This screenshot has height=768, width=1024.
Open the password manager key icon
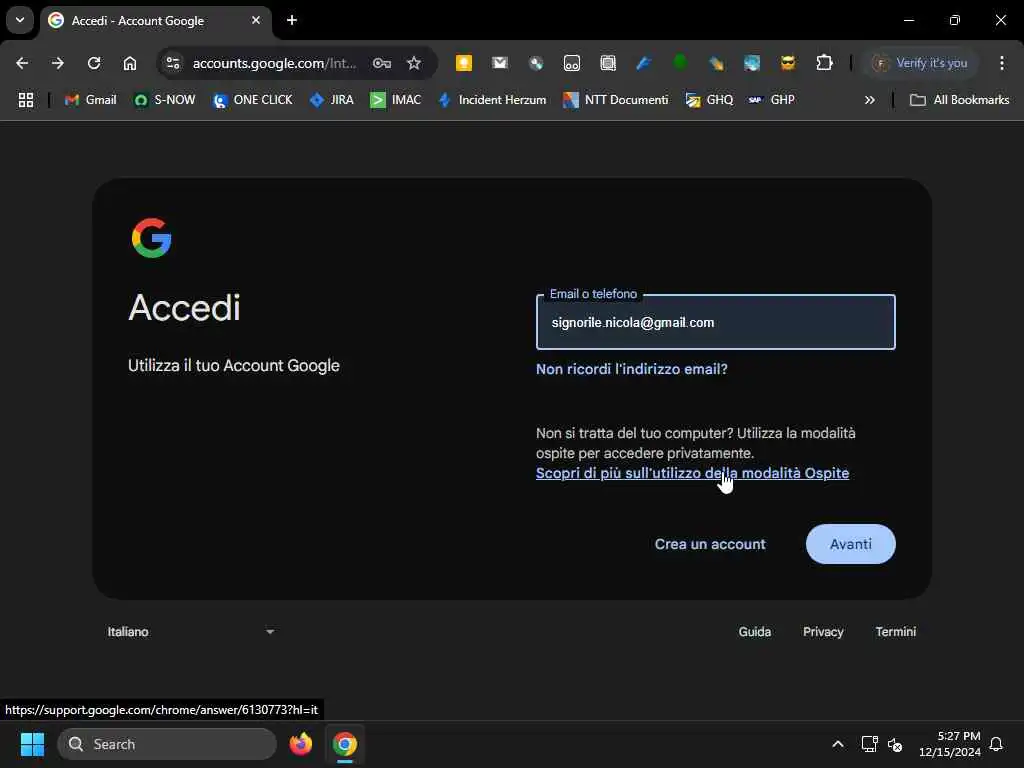click(x=382, y=63)
